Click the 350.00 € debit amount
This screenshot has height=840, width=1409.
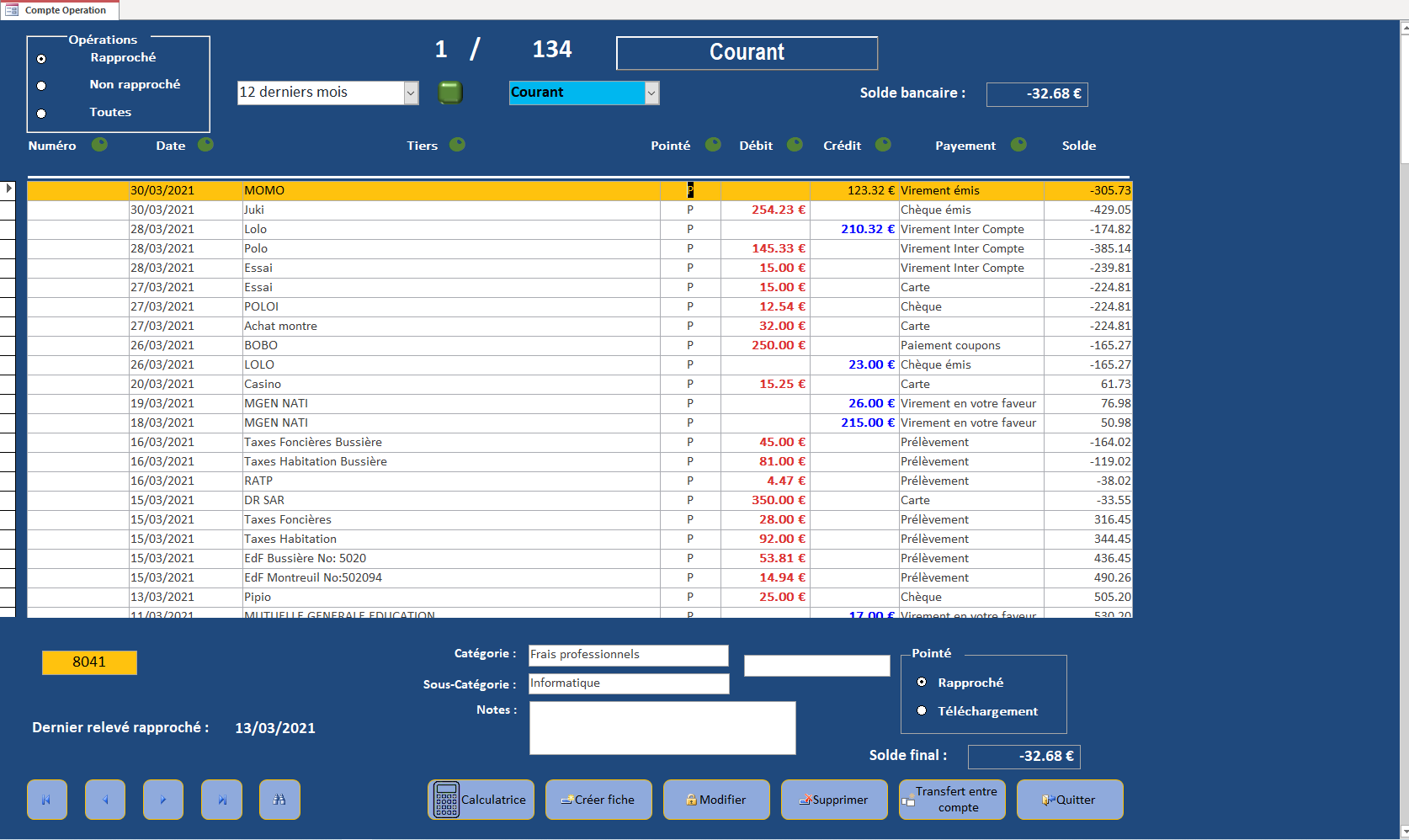click(766, 500)
